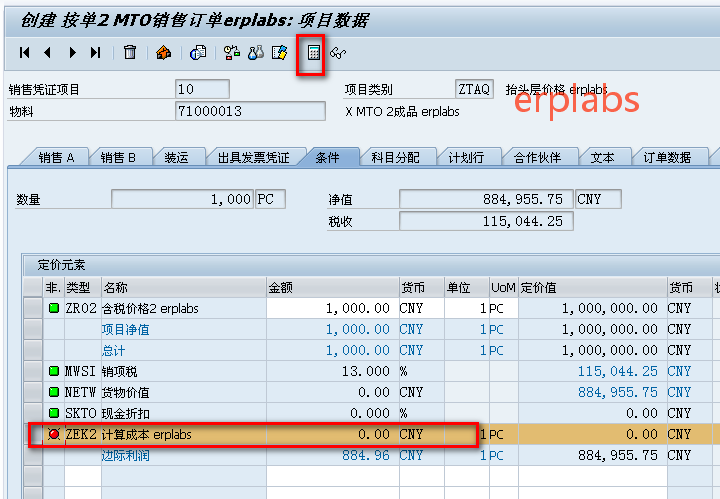Click the glasses display icon
720x499 pixels.
(338, 53)
